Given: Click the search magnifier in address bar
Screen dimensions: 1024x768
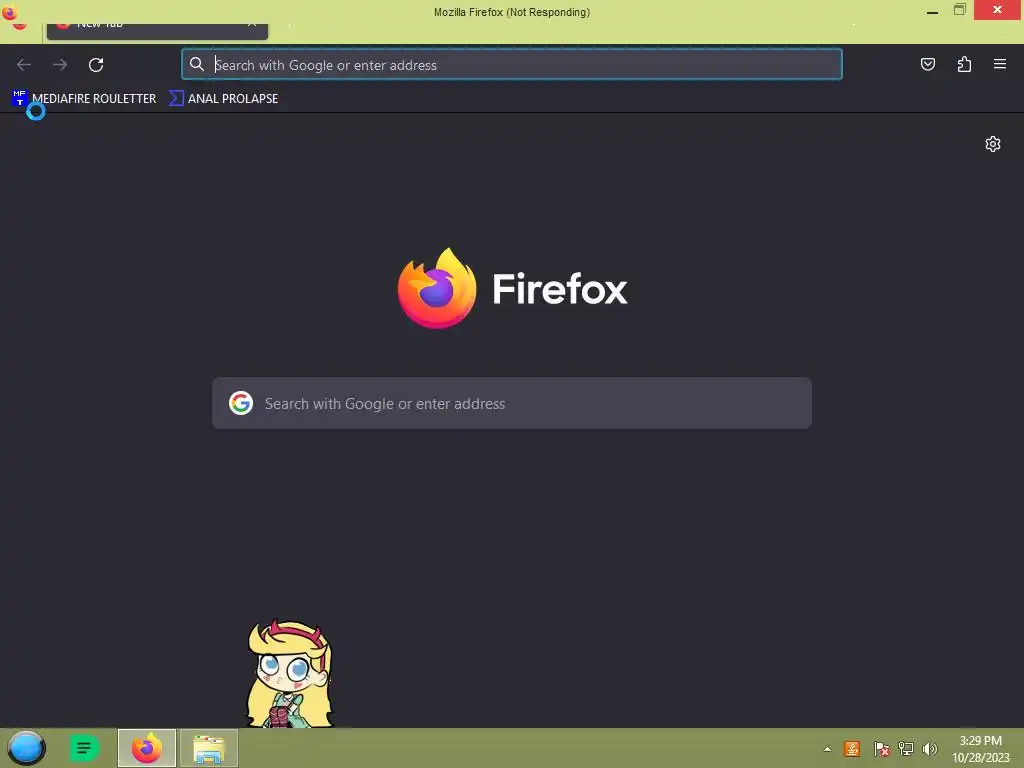Looking at the screenshot, I should tap(197, 64).
